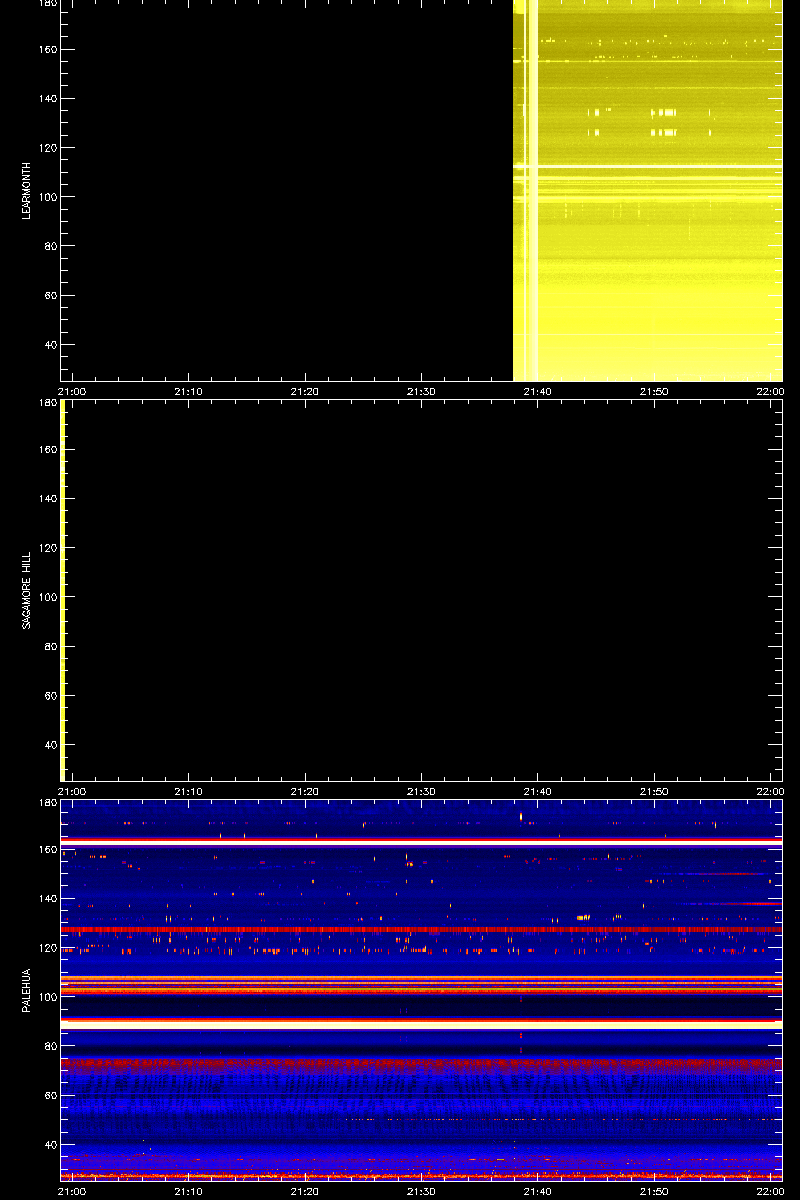Click 21:30 on the Sagamore Hill time axis
Screen dimensions: 800x1200
point(421,792)
